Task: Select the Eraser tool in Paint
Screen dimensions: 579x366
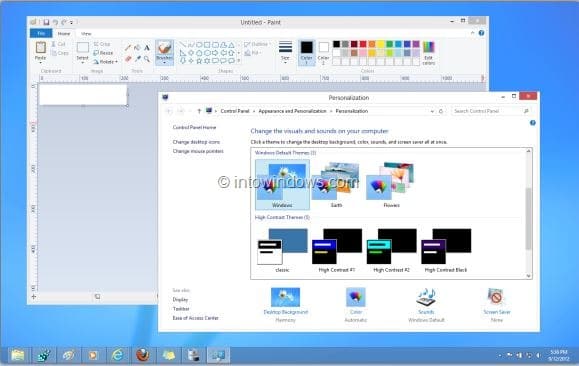Action: click(128, 59)
